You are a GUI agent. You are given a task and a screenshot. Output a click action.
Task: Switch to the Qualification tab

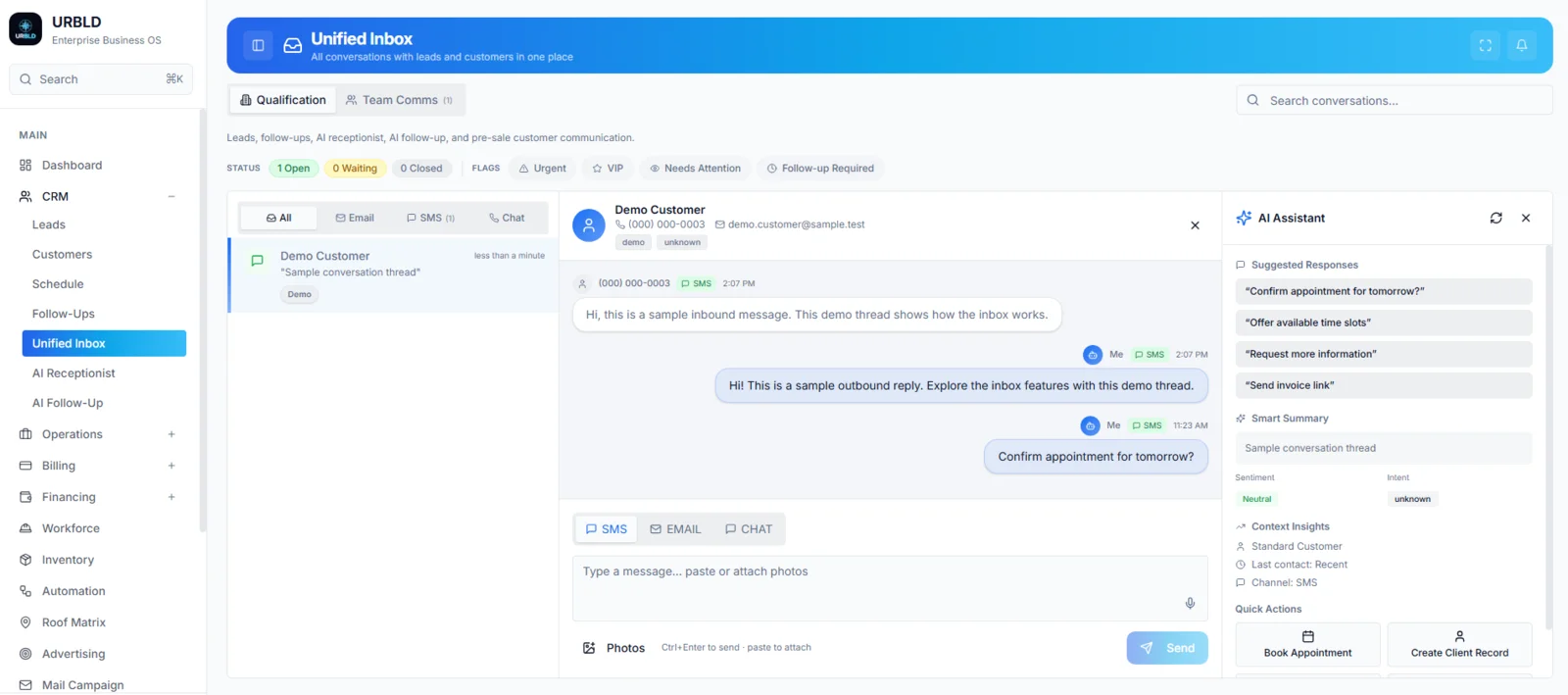click(283, 100)
